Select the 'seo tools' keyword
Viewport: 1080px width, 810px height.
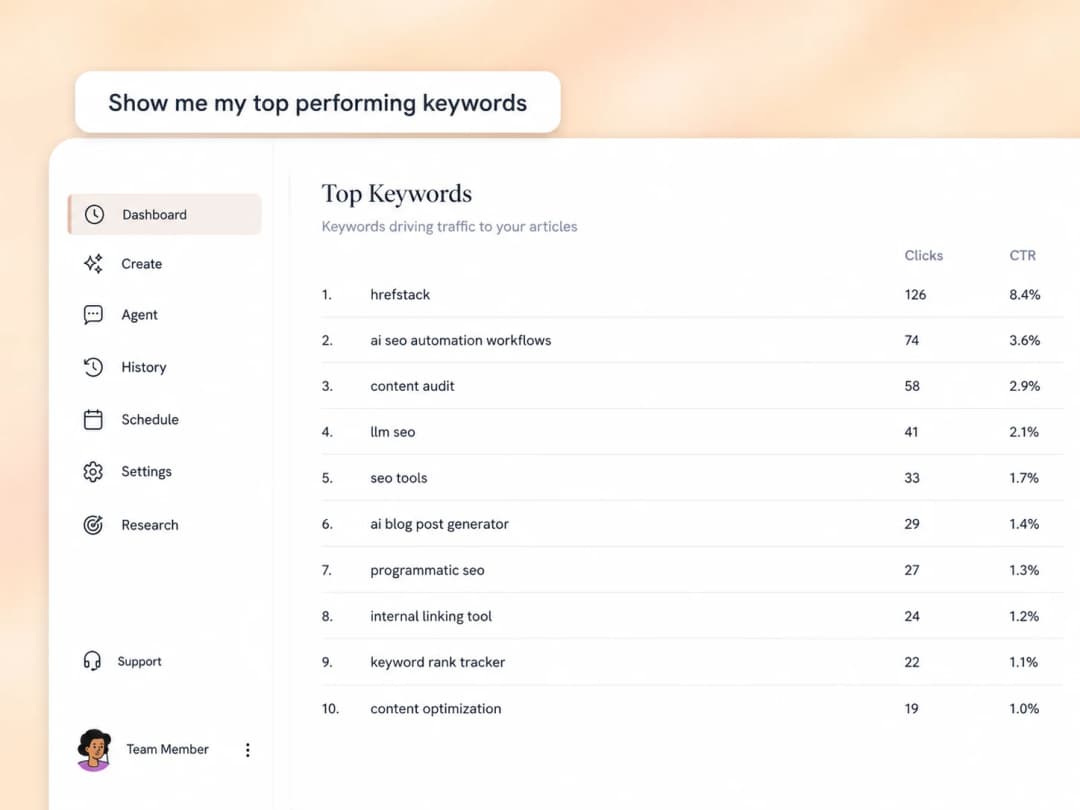(x=399, y=478)
